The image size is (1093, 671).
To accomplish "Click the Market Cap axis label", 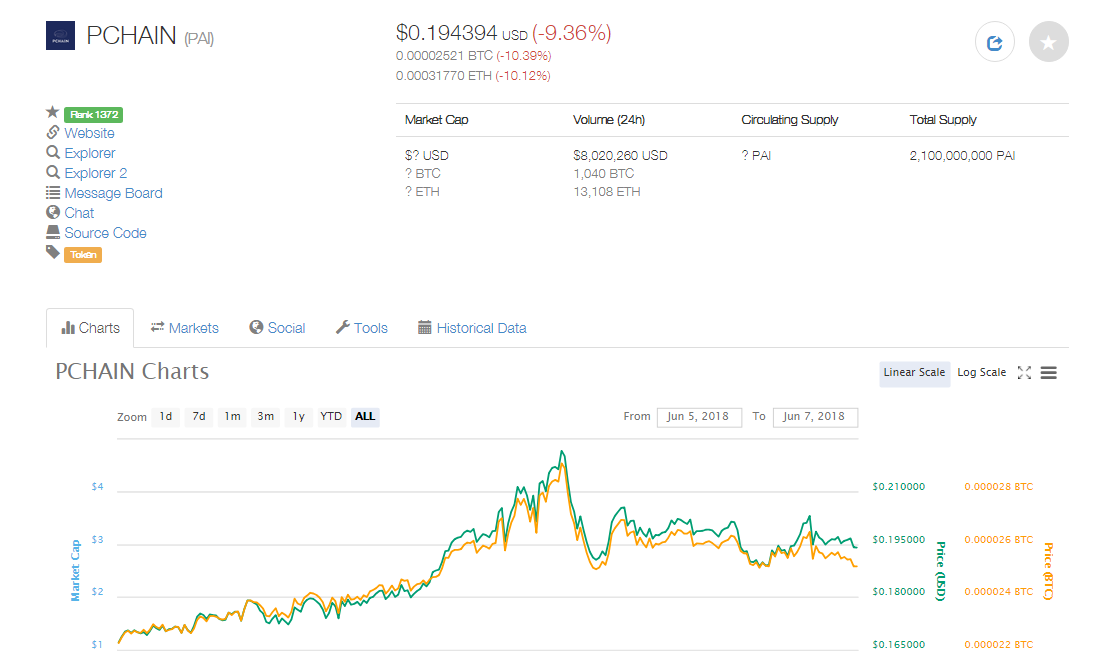I will tap(75, 571).
